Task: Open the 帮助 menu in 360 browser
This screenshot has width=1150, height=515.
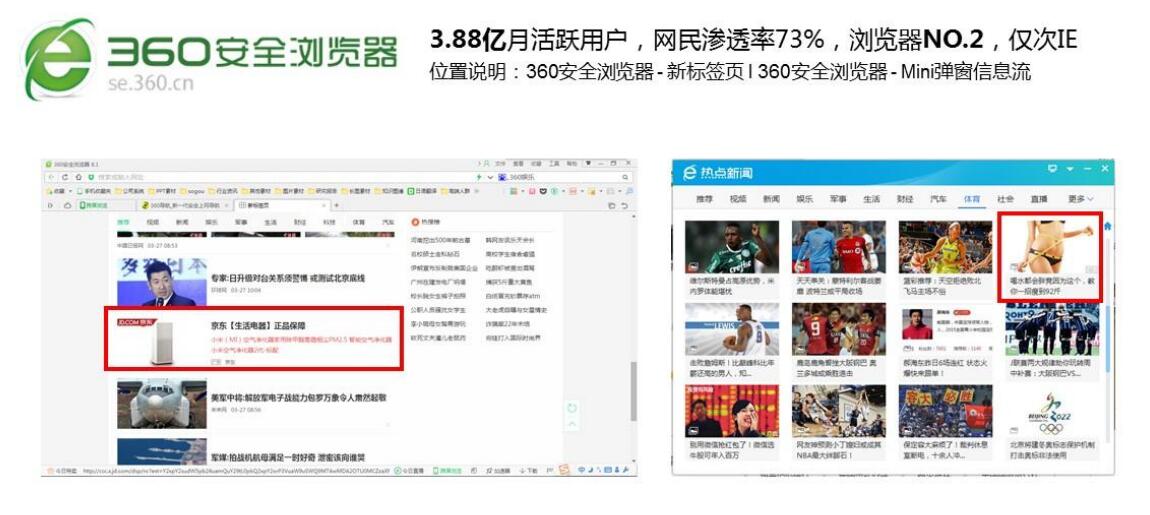Action: (572, 164)
